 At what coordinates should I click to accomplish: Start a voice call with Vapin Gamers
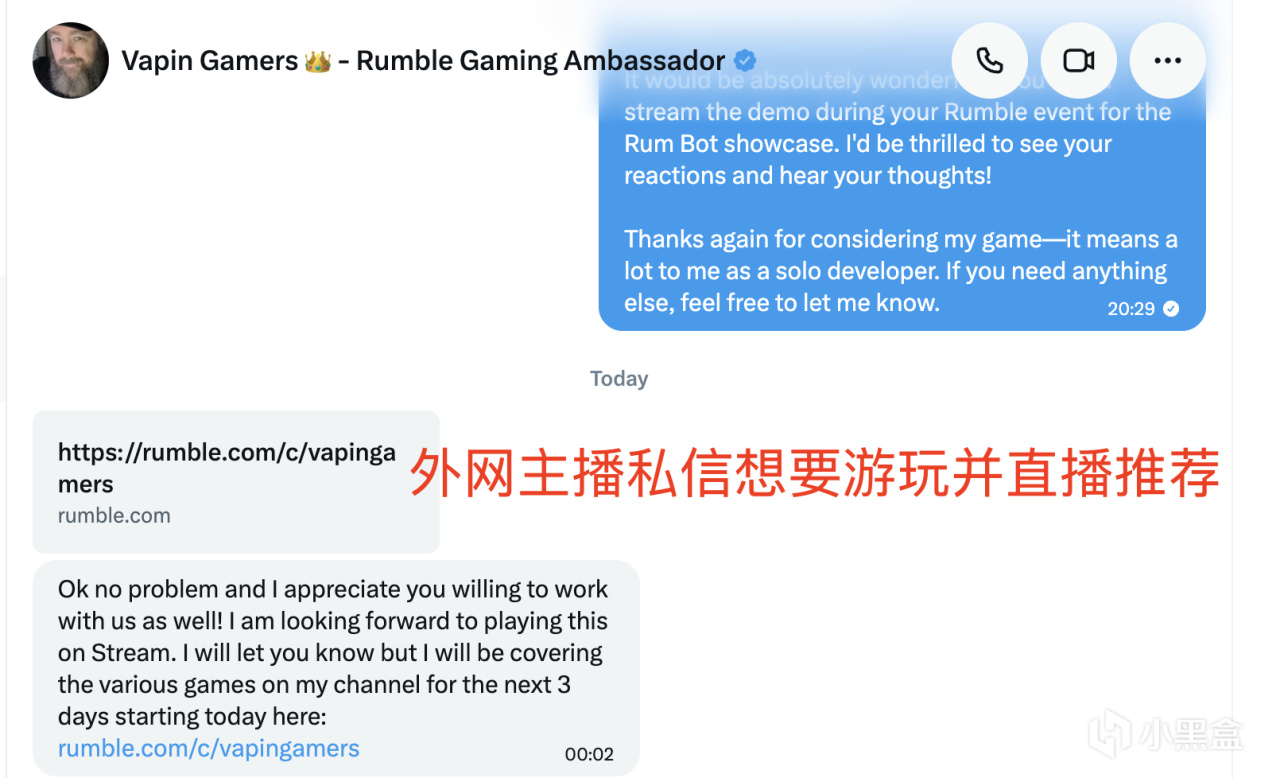tap(990, 60)
